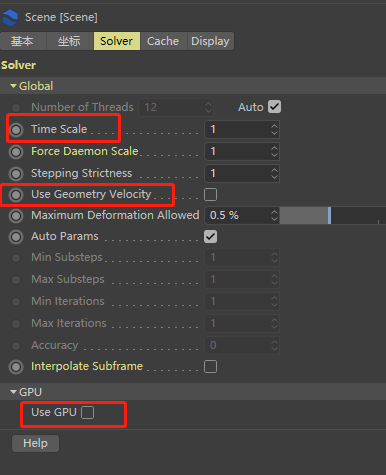The width and height of the screenshot is (386, 475).
Task: Disable the Auto Params checkbox
Action: [x=210, y=236]
